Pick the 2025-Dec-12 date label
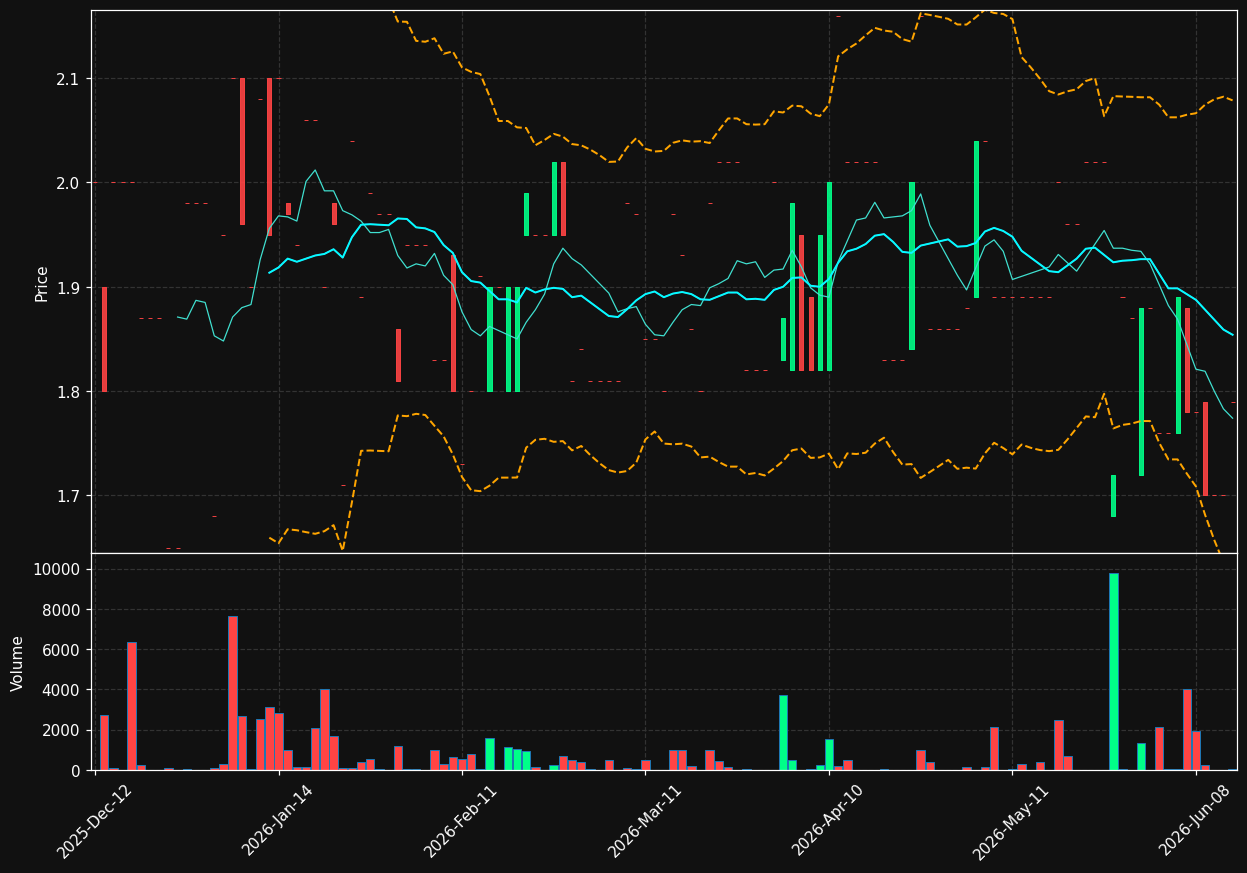Screen dimensions: 1247x873 click(x=94, y=821)
